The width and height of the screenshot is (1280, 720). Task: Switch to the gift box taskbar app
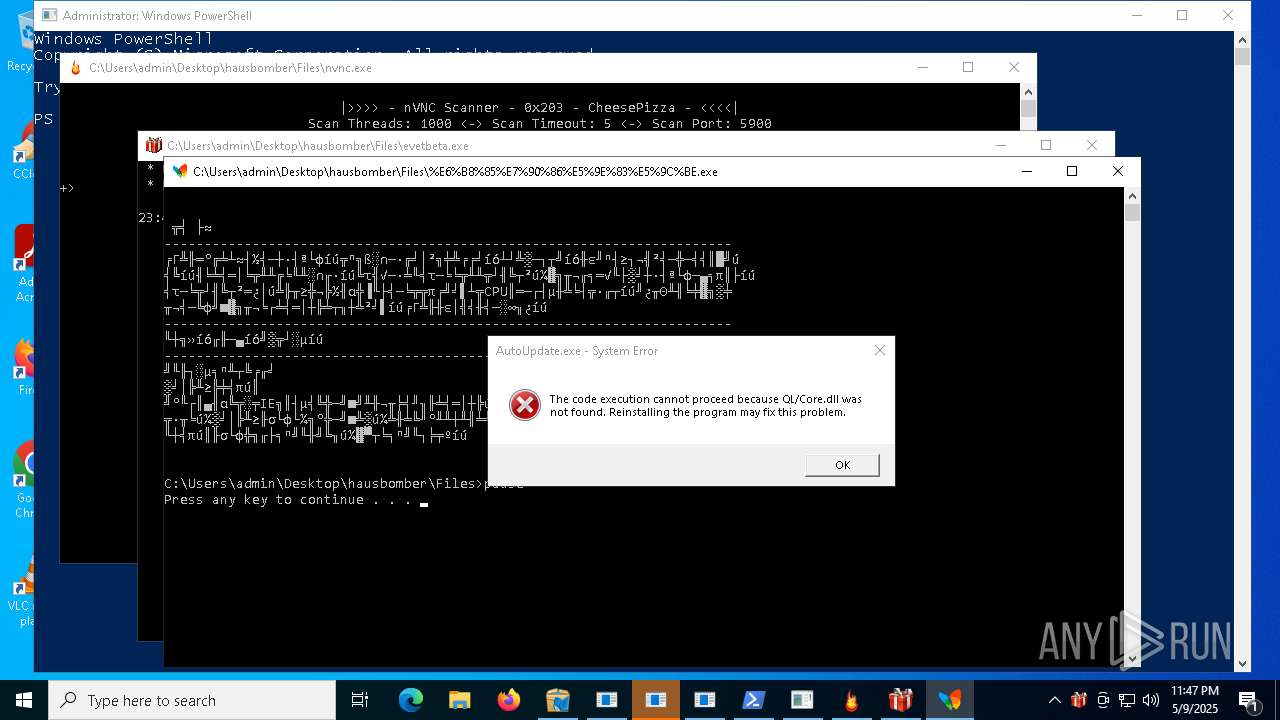click(x=900, y=700)
